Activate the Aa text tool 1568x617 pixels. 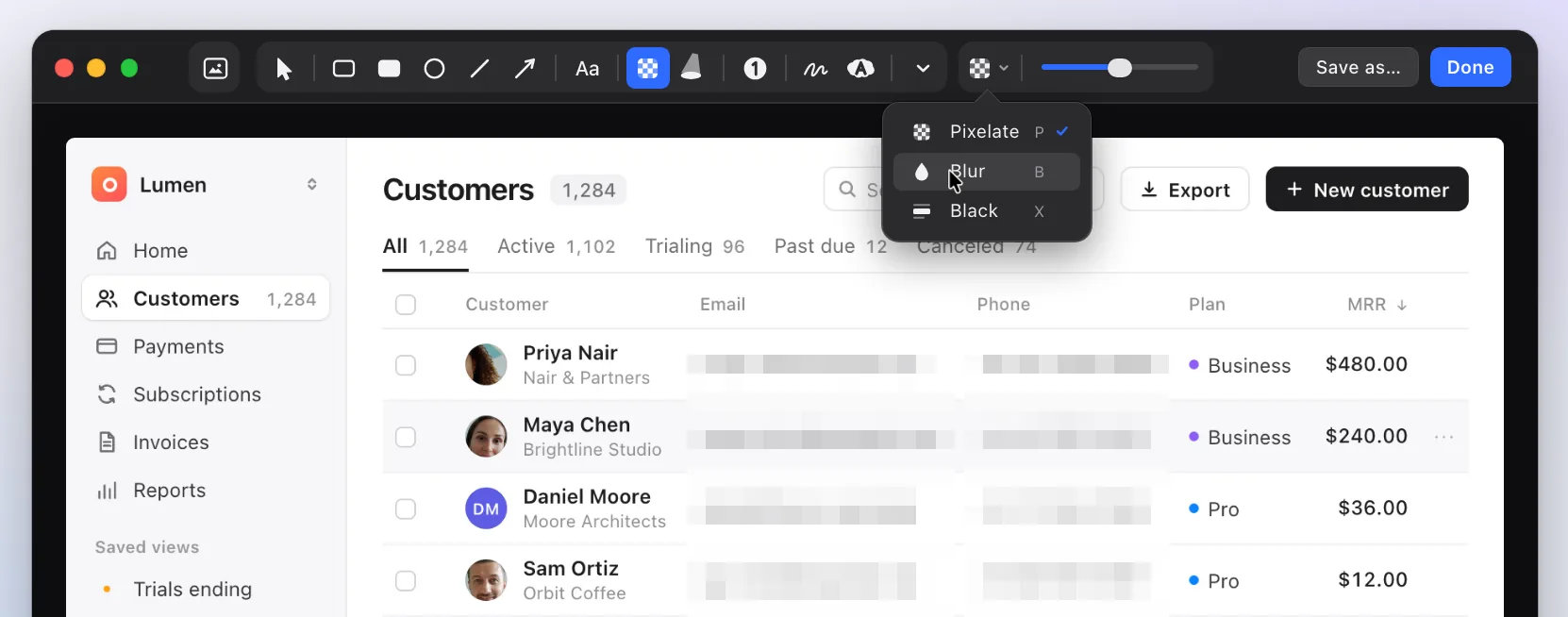pos(587,69)
